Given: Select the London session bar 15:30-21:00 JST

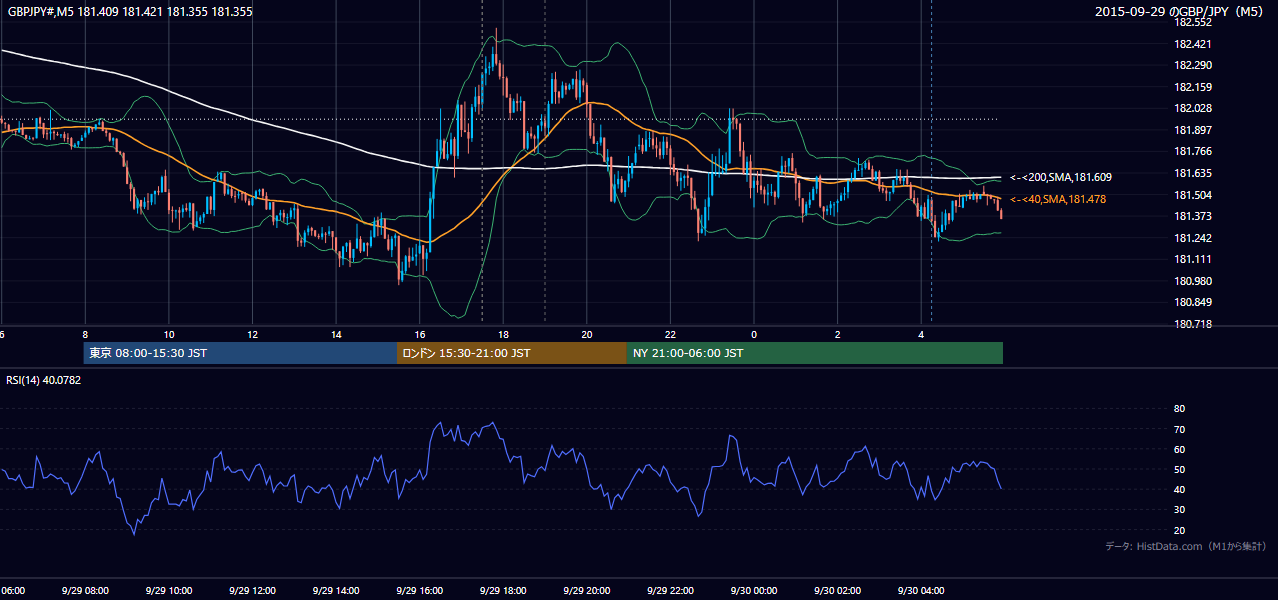Looking at the screenshot, I should coord(512,353).
